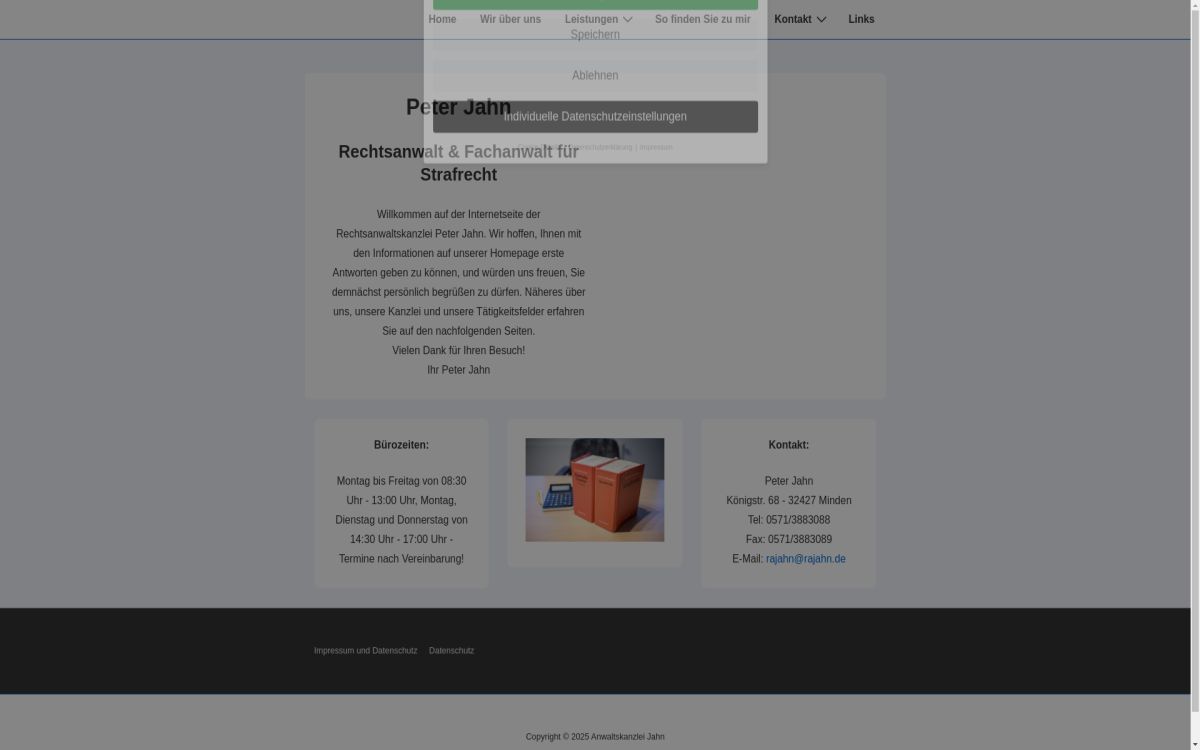Click the rajahn@rajahn.de email link
The width and height of the screenshot is (1200, 750).
806,558
